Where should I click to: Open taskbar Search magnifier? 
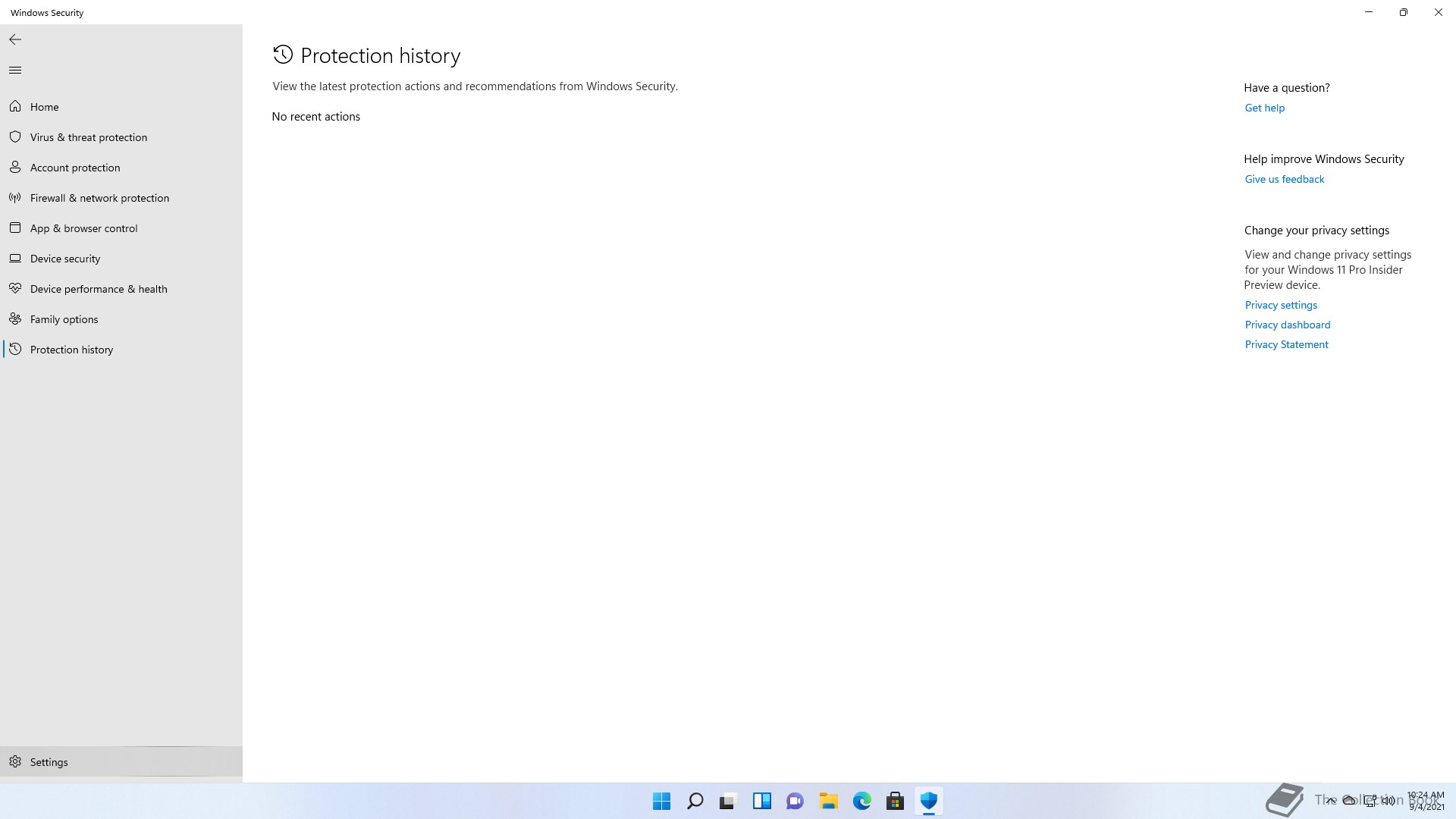coord(695,801)
